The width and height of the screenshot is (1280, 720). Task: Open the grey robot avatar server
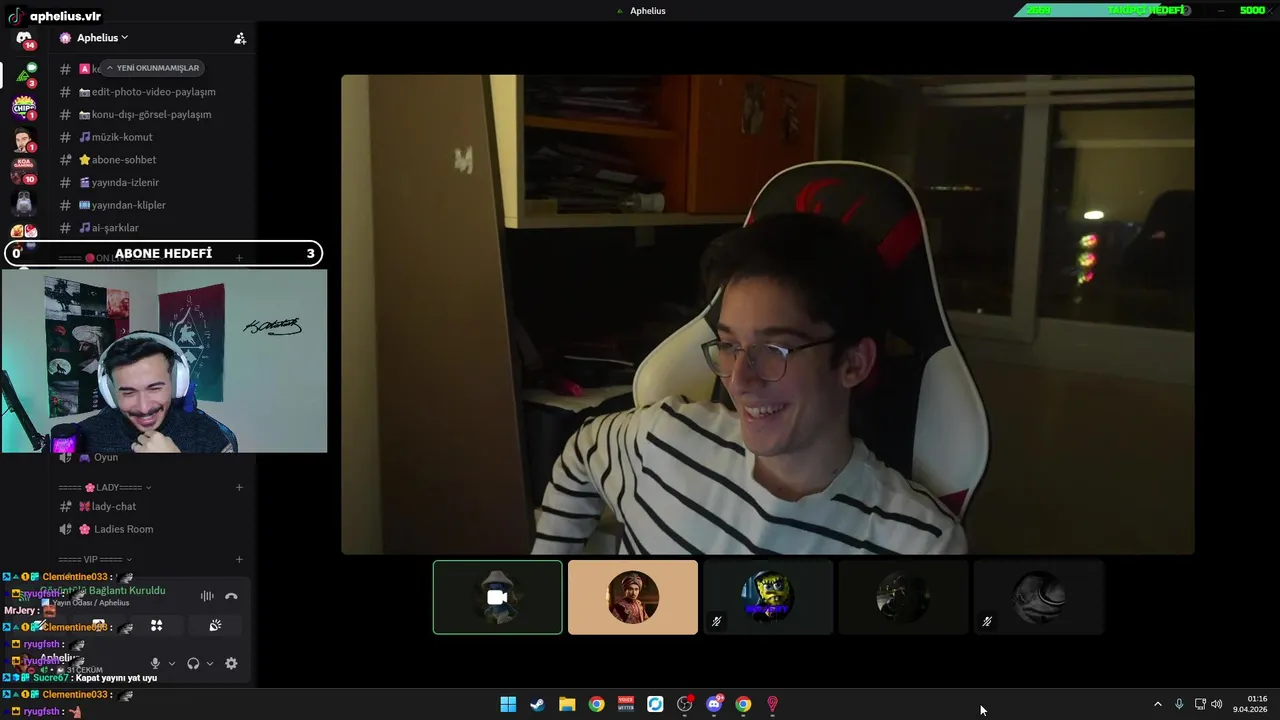coord(24,203)
